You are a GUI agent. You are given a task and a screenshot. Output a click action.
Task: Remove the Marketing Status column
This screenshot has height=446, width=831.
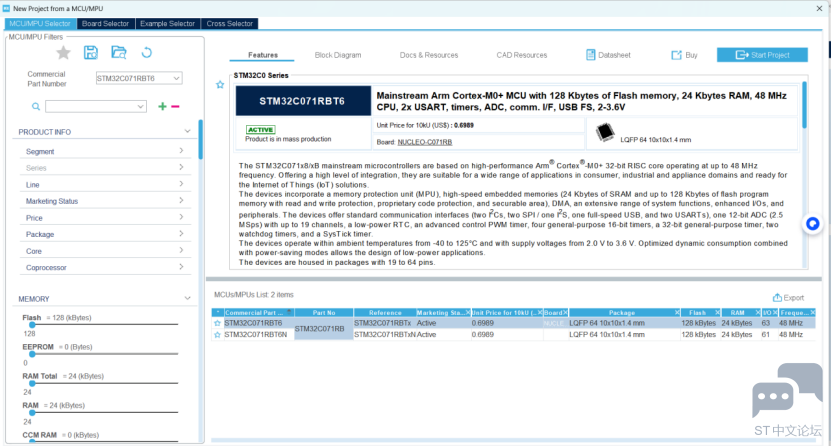pos(467,313)
